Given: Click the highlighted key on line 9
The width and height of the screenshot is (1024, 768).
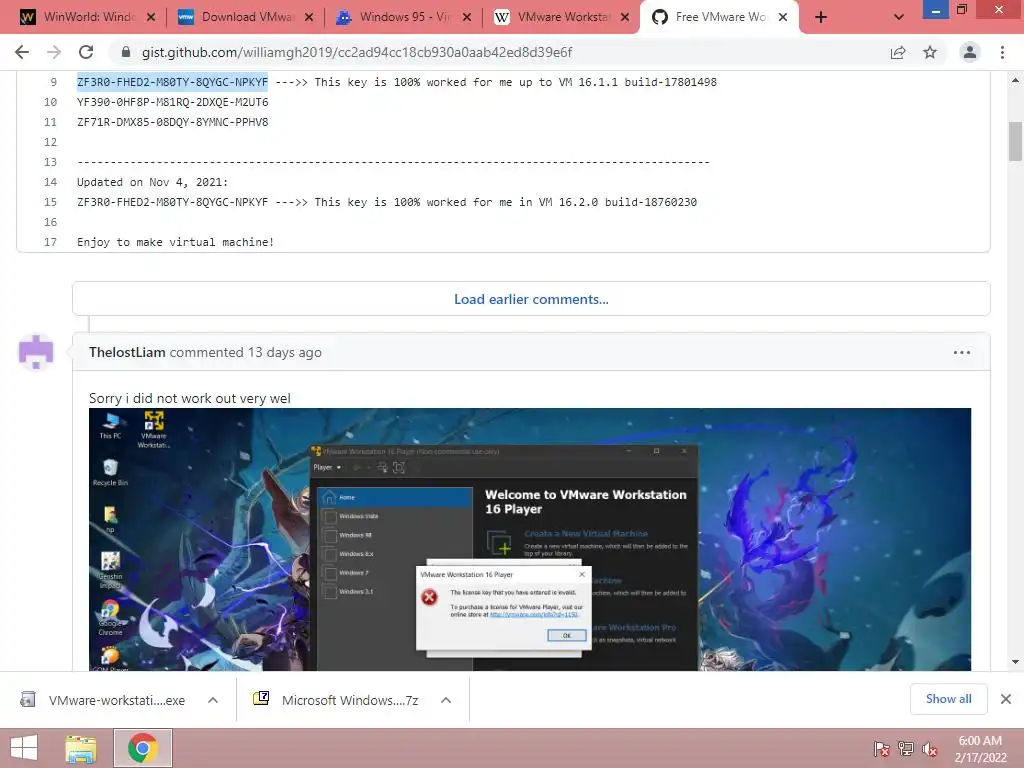Looking at the screenshot, I should [172, 82].
